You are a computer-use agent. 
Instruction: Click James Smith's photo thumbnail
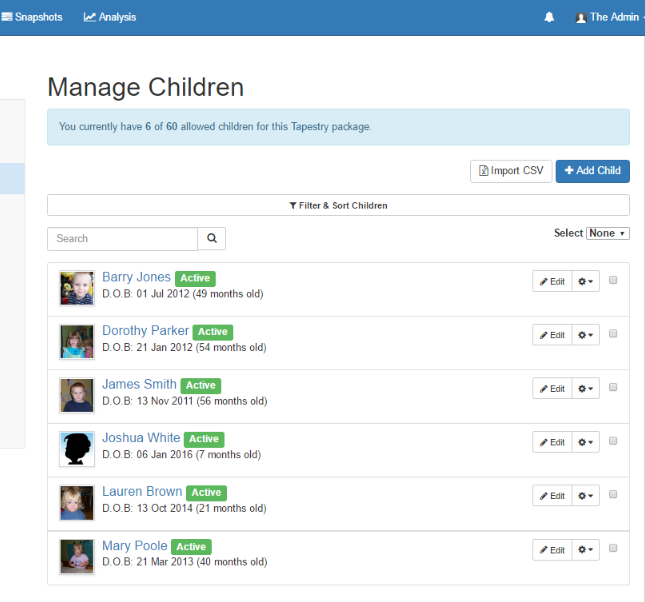pos(77,395)
